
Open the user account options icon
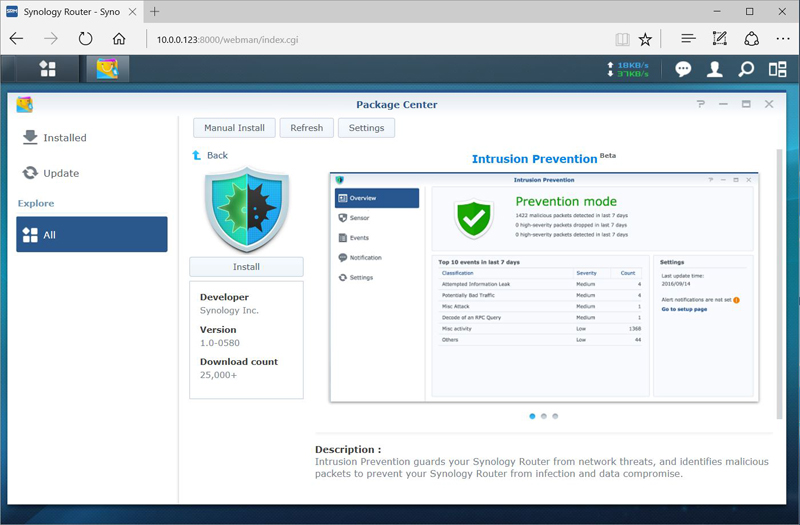715,69
